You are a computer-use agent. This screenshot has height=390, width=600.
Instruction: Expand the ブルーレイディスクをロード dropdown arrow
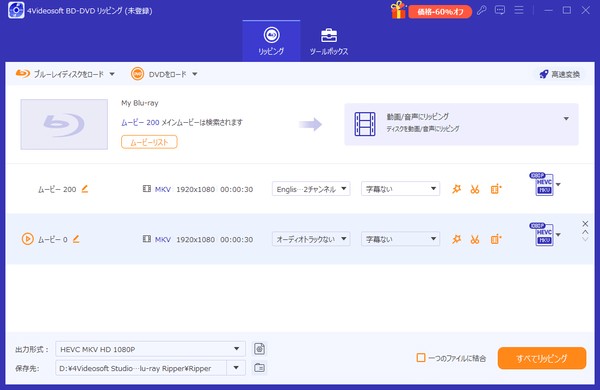[x=112, y=74]
